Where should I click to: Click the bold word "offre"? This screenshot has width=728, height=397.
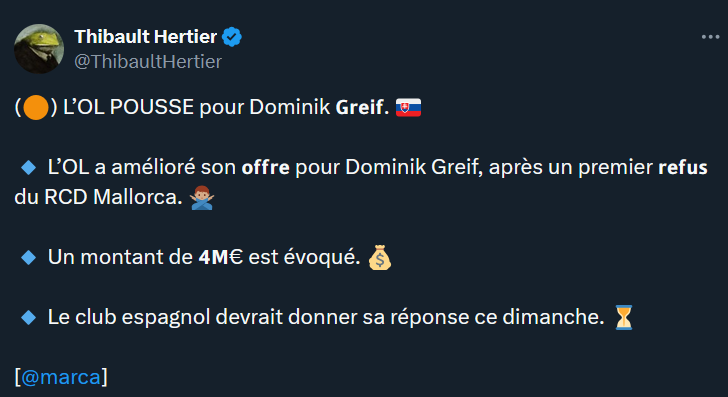click(266, 168)
